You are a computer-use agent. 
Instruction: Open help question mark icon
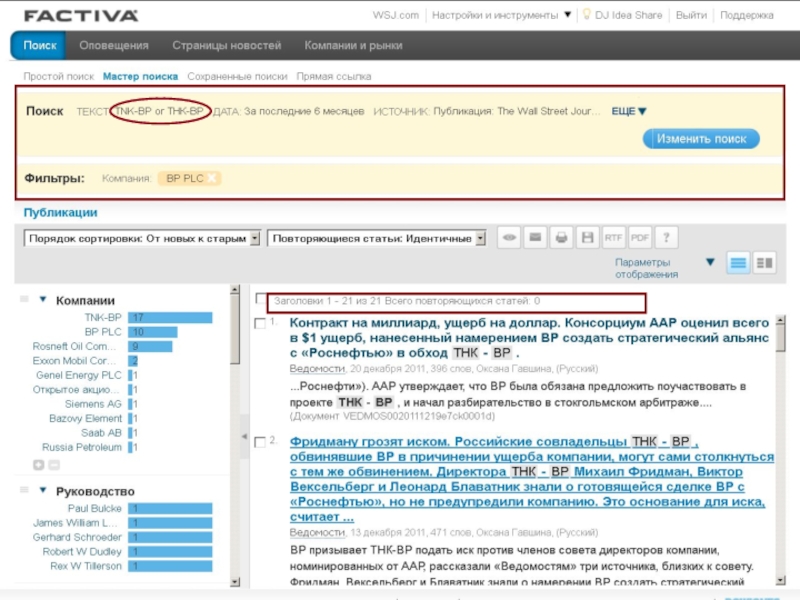point(666,238)
